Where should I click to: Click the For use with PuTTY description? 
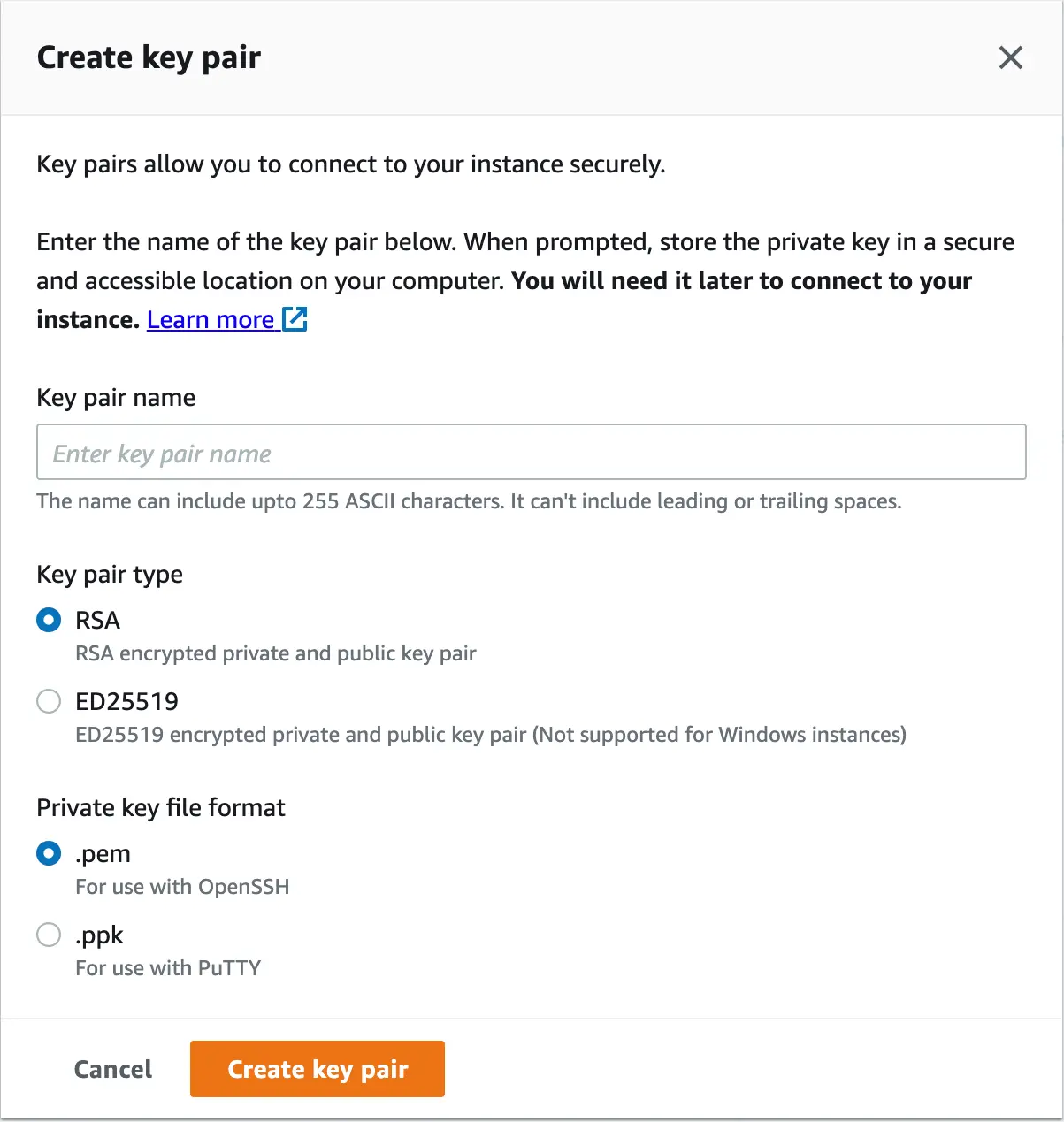click(x=167, y=967)
